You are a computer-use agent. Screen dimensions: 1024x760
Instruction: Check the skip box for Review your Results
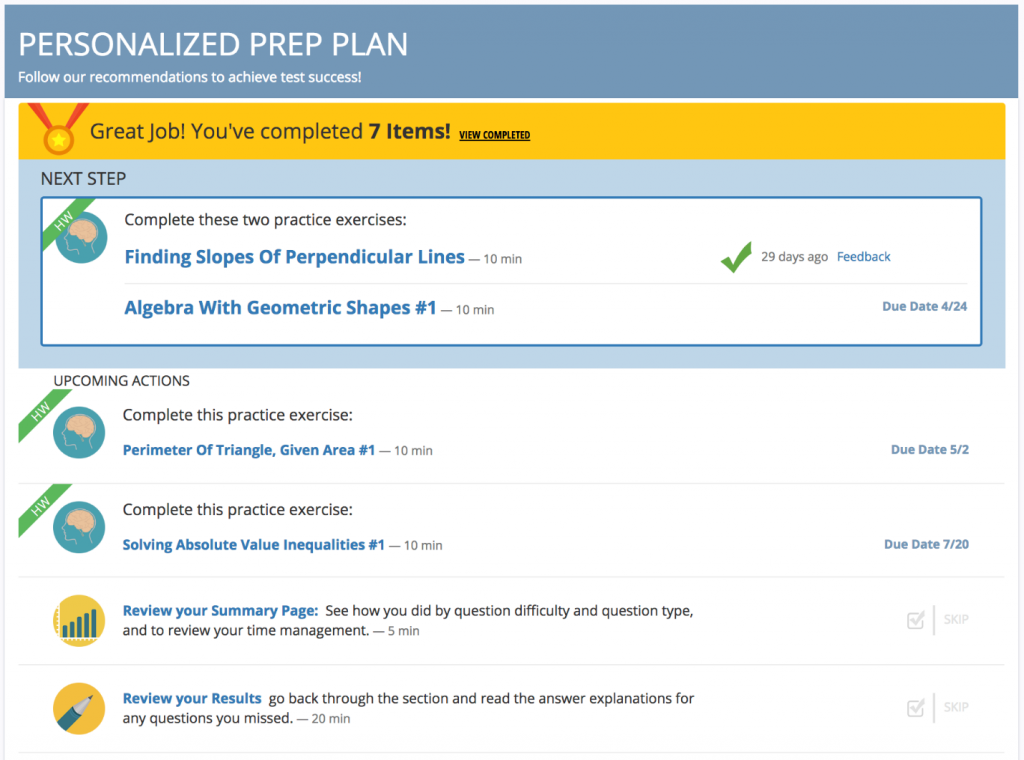pyautogui.click(x=916, y=707)
